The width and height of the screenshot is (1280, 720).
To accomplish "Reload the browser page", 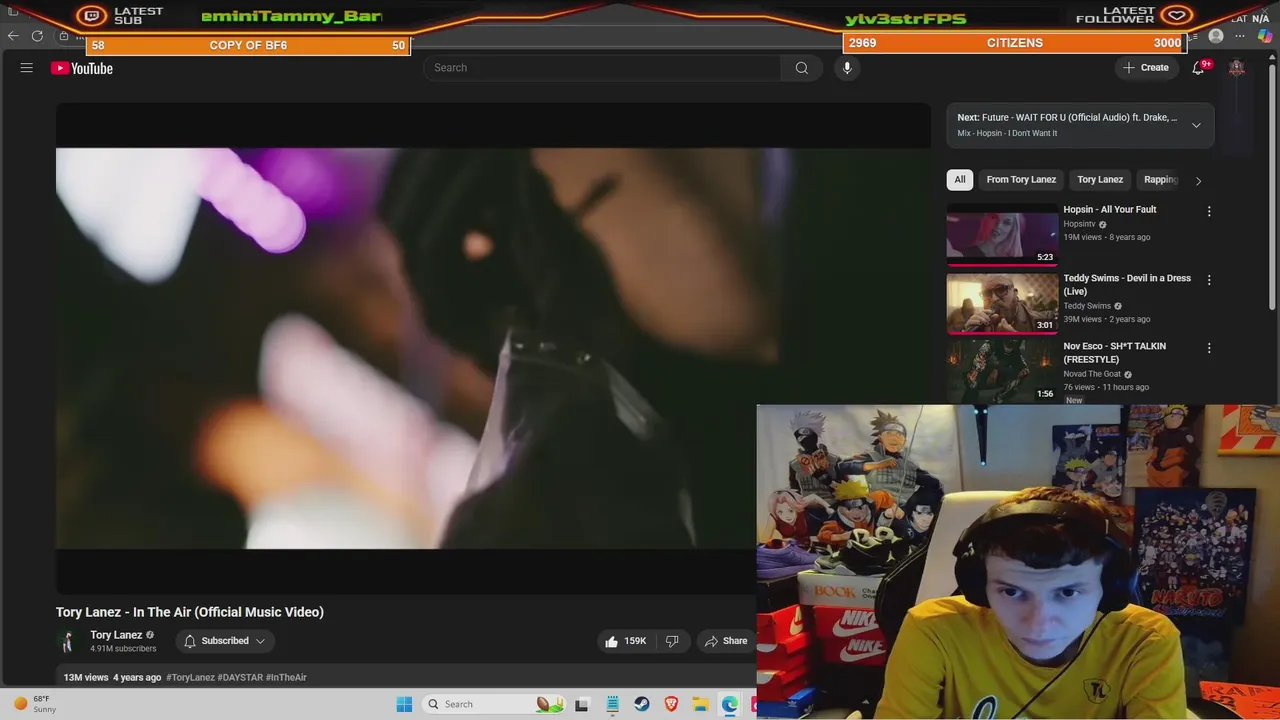I will click(x=37, y=36).
